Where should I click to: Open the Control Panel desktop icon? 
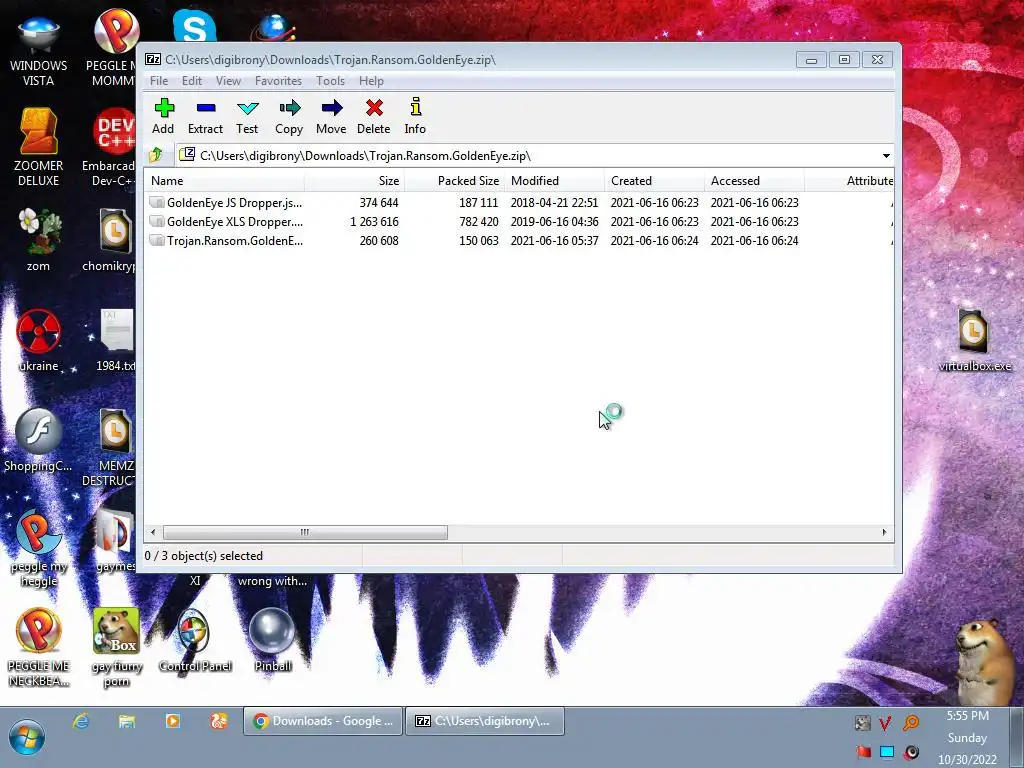point(195,641)
